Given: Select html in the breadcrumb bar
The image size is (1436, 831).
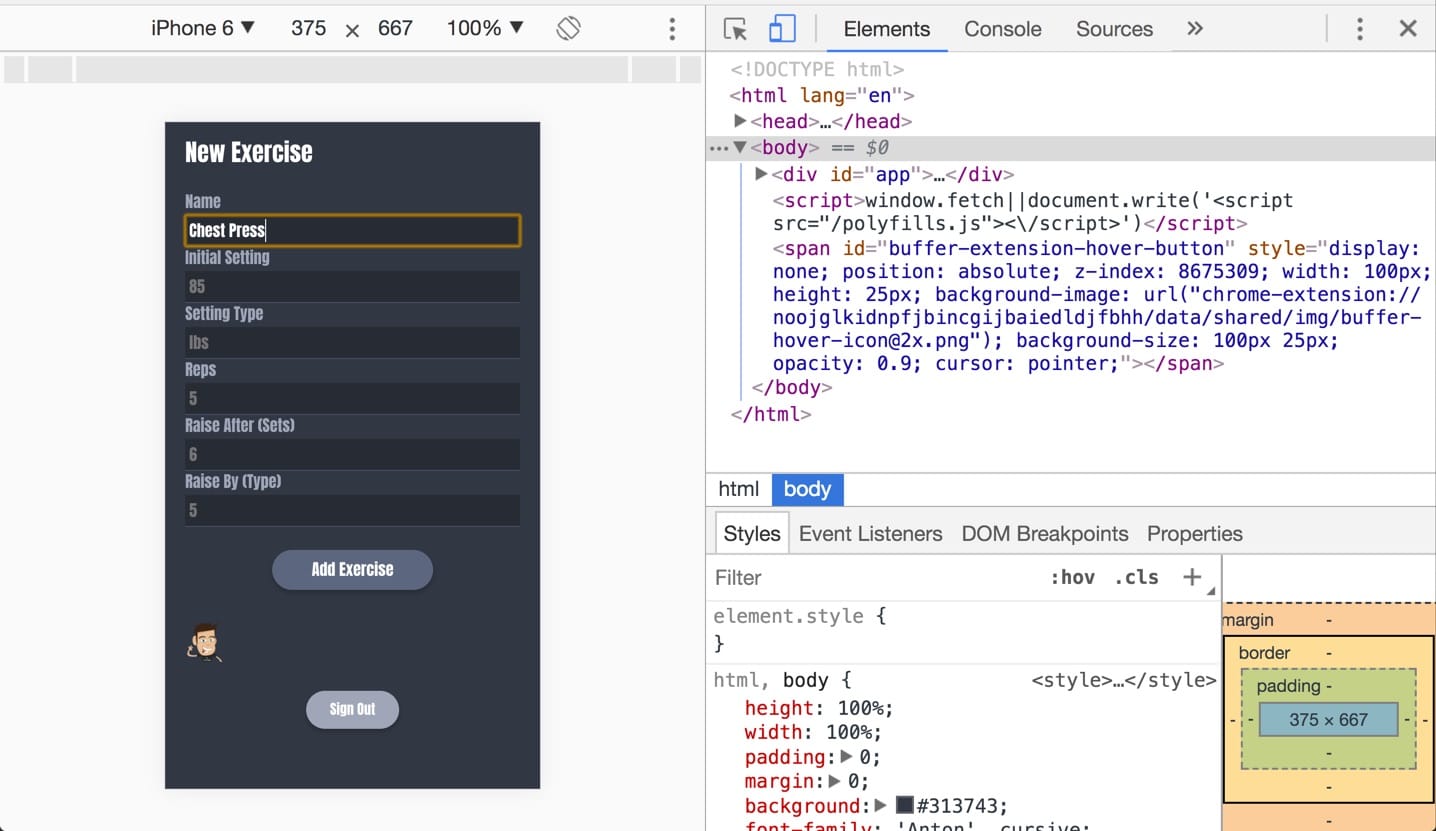Looking at the screenshot, I should pyautogui.click(x=739, y=489).
